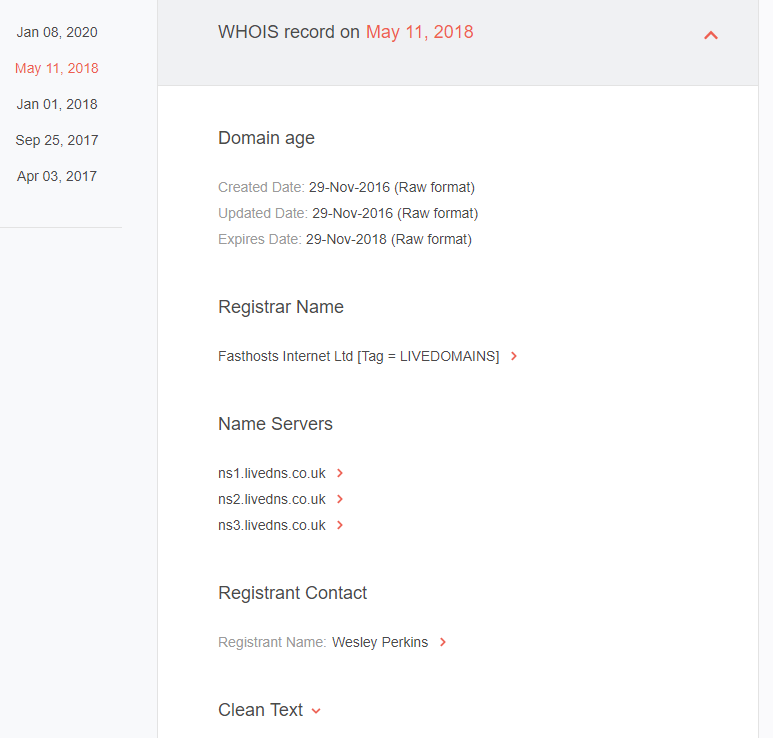Open the ns3.livedns.co.uk name server link
Viewport: 773px width, 738px height.
point(272,525)
